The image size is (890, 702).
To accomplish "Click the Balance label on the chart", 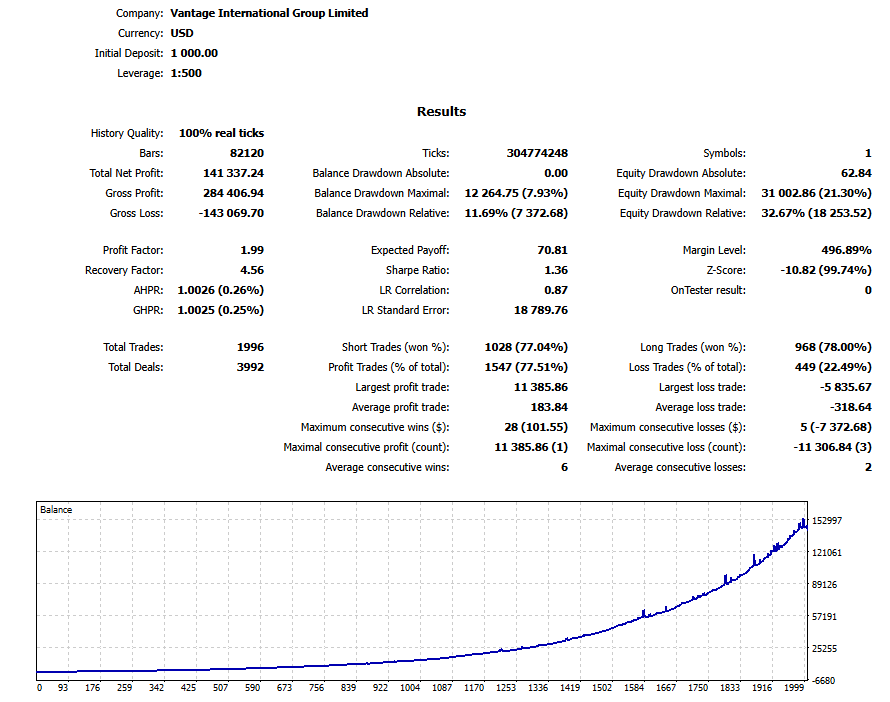I will click(x=58, y=509).
